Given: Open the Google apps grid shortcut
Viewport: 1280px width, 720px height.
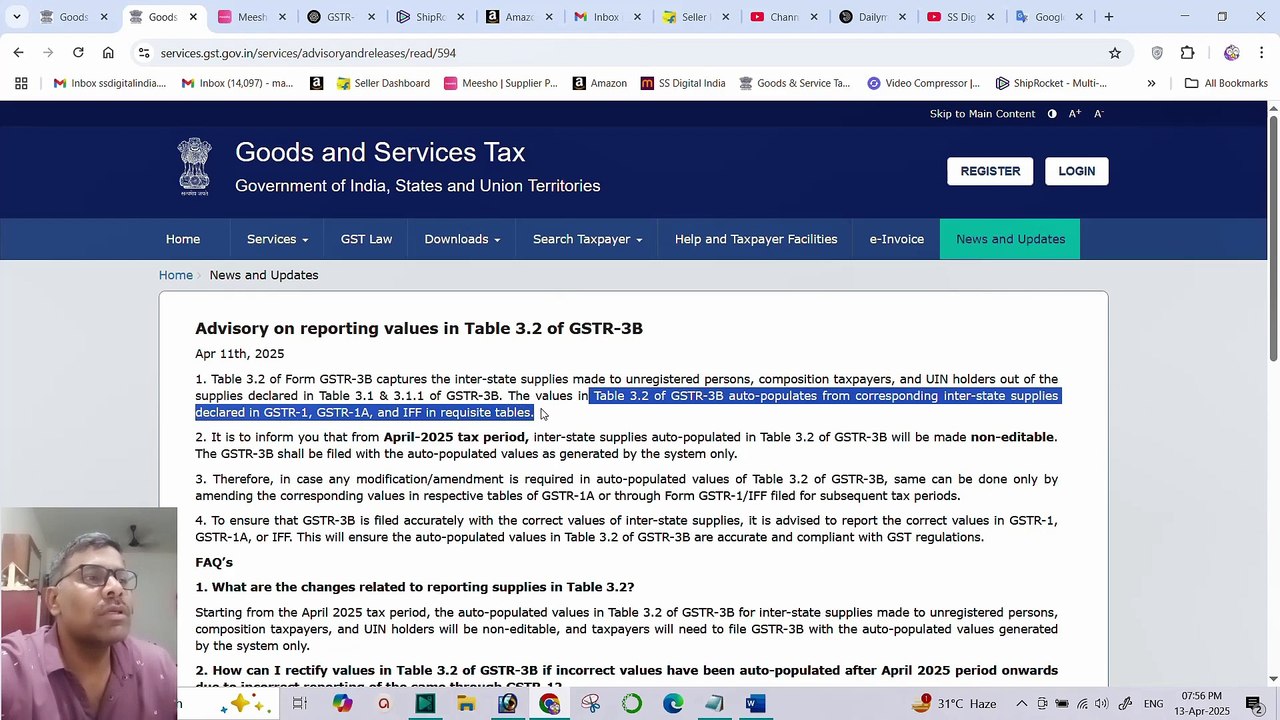Looking at the screenshot, I should tap(21, 83).
